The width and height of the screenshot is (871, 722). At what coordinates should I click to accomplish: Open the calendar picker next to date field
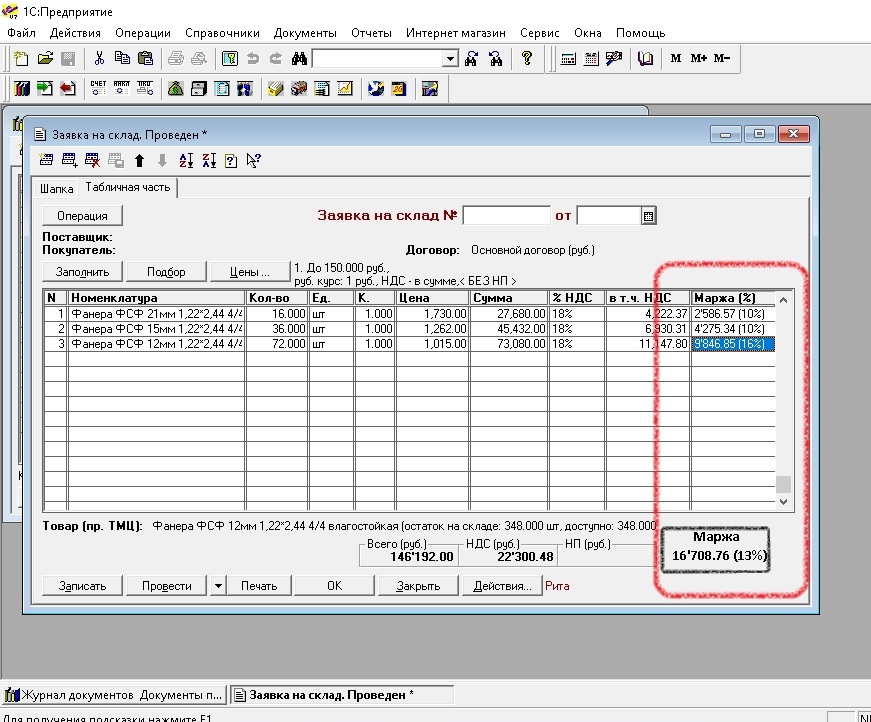648,215
